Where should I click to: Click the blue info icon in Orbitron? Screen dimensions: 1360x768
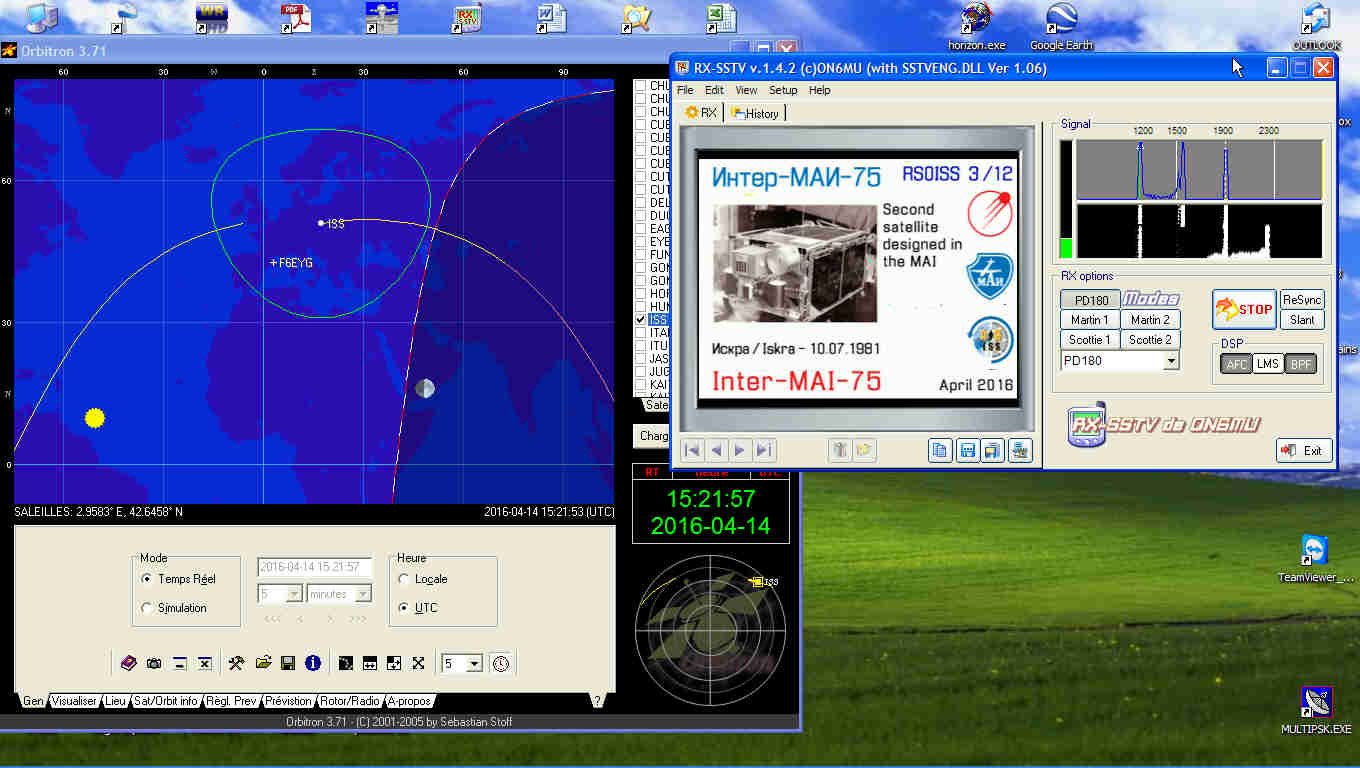click(313, 663)
